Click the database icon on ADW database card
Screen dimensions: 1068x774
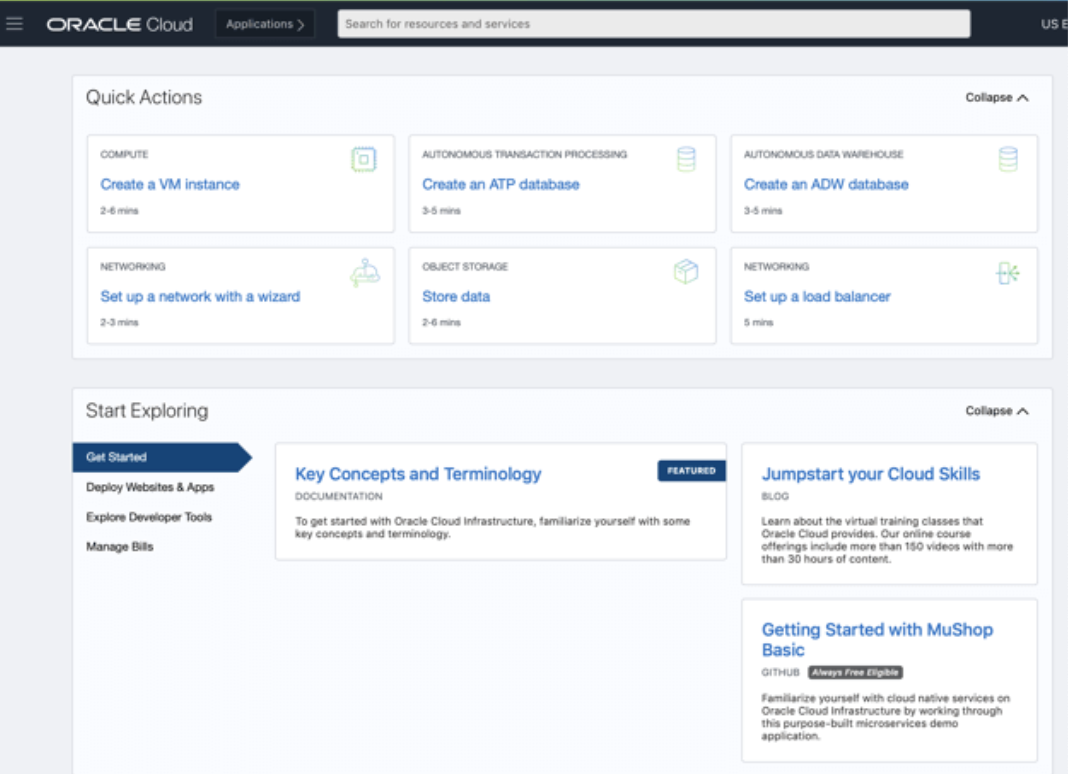pos(1008,159)
